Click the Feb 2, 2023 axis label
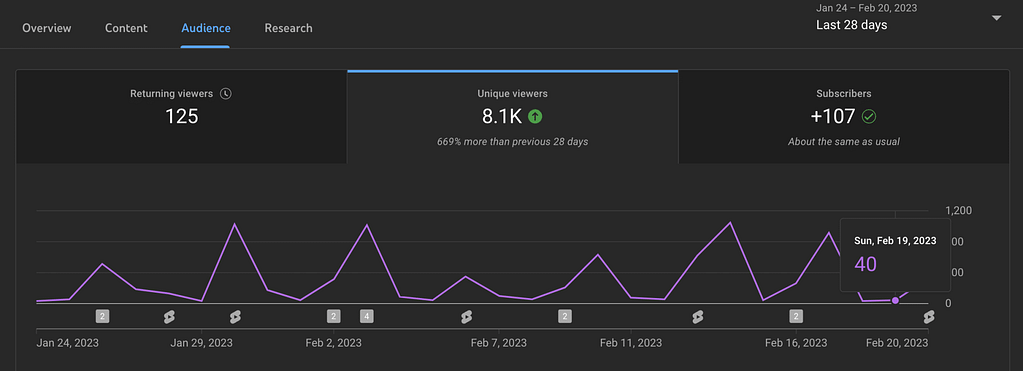This screenshot has height=371, width=1023. coord(333,343)
